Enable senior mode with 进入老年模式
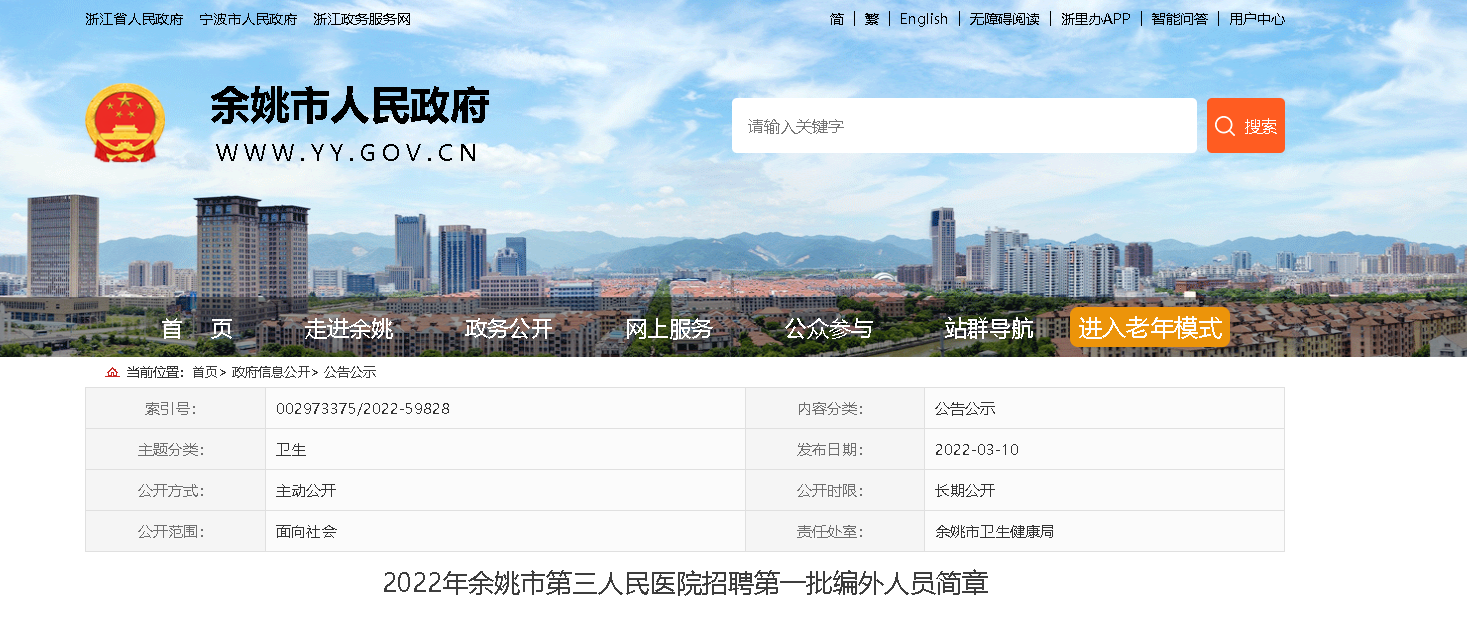Viewport: 1467px width, 617px height. (x=1149, y=327)
